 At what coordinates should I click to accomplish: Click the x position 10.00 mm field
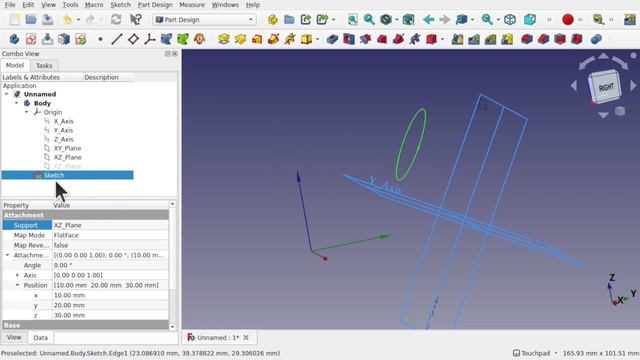click(110, 295)
